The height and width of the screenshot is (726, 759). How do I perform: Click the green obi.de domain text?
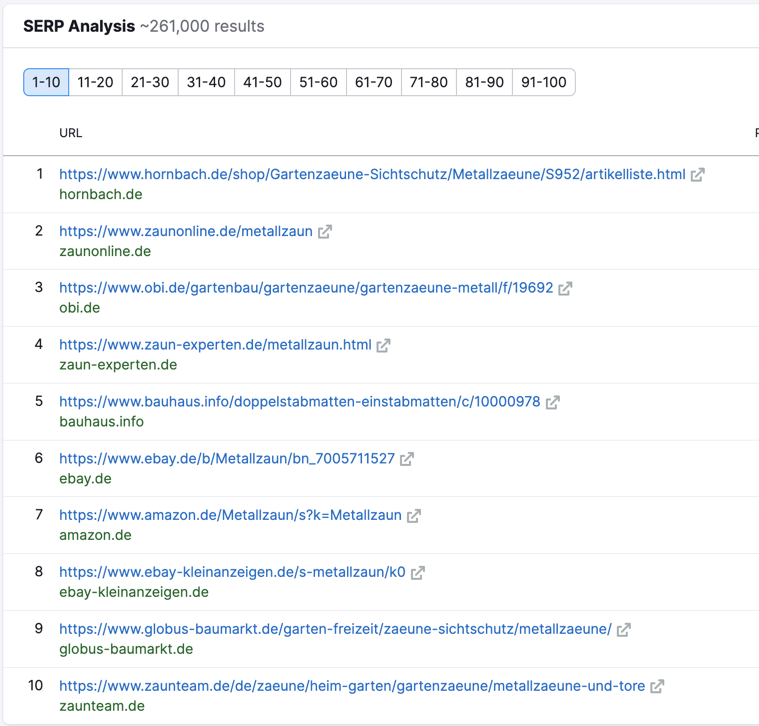[x=79, y=308]
